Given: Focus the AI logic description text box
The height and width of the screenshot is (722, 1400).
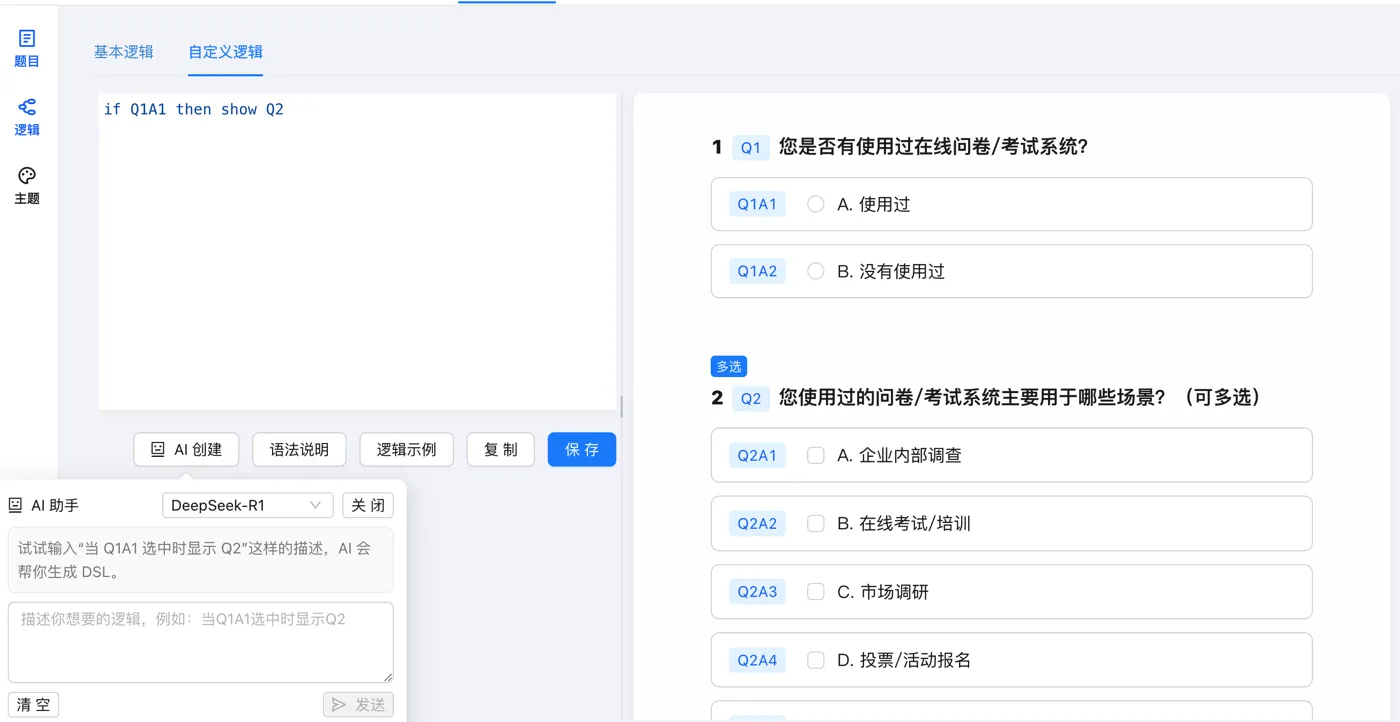Looking at the screenshot, I should click(x=200, y=642).
